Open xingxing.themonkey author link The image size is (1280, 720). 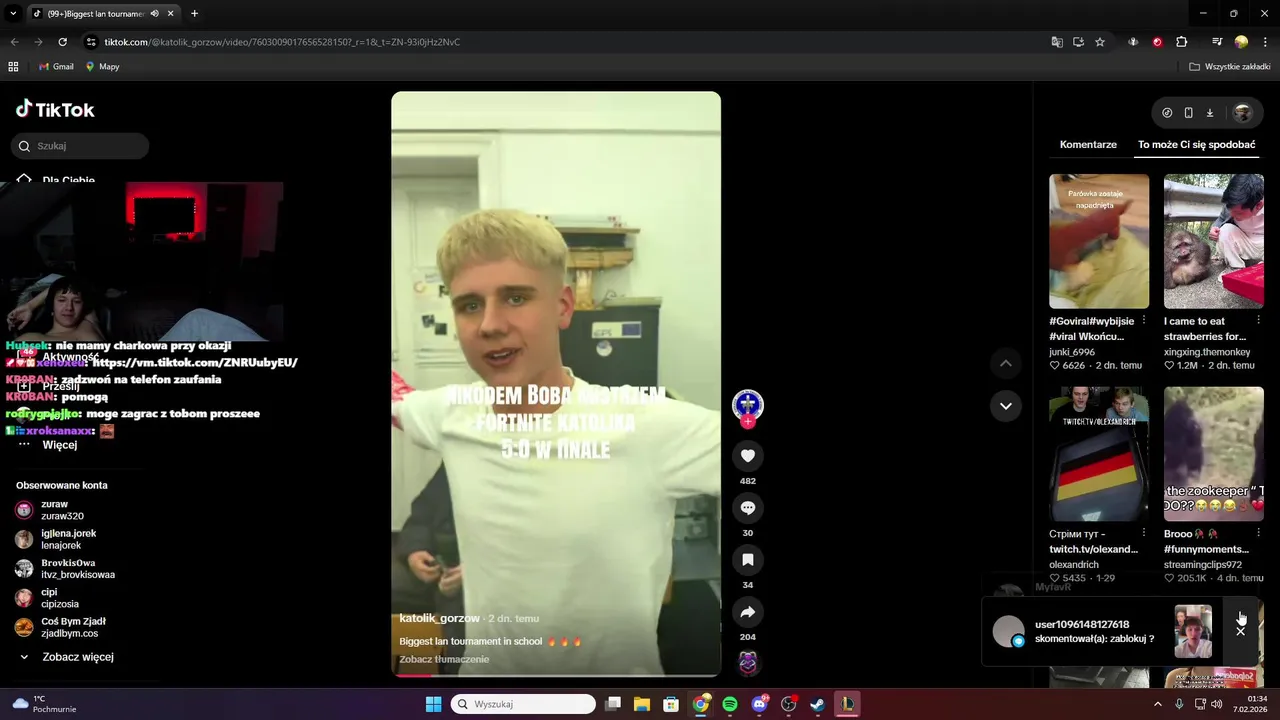(x=1207, y=352)
